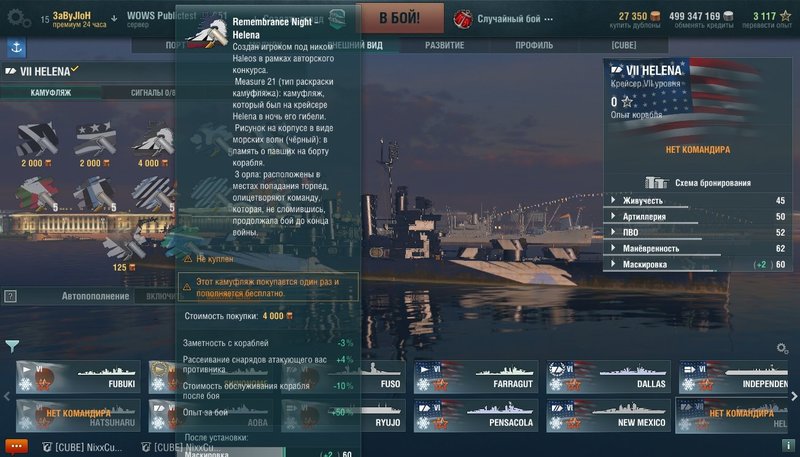Click the купить дублоны link
The height and width of the screenshot is (457, 800).
coord(634,25)
